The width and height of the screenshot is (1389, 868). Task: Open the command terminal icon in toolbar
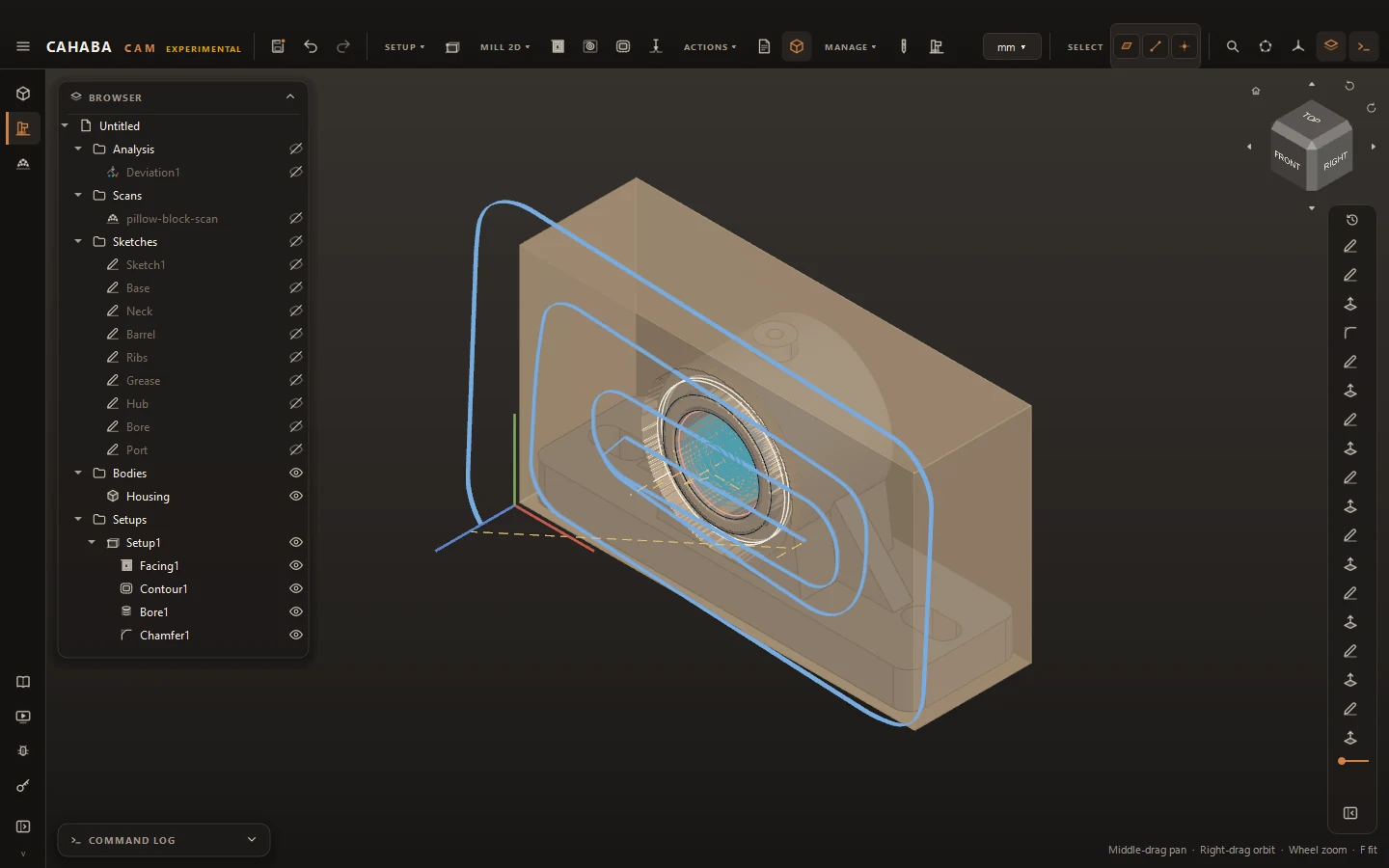click(1364, 46)
